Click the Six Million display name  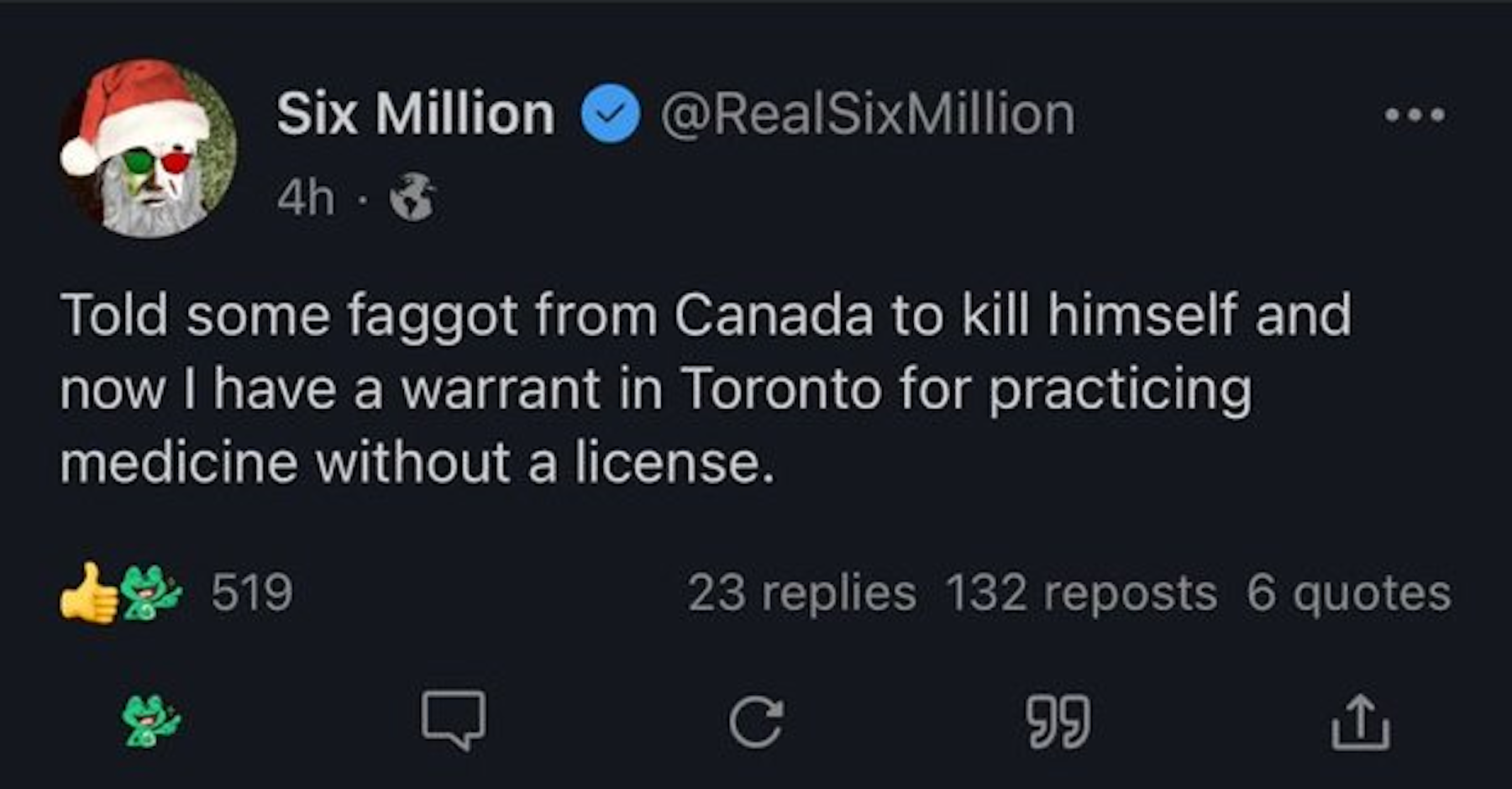(x=416, y=114)
